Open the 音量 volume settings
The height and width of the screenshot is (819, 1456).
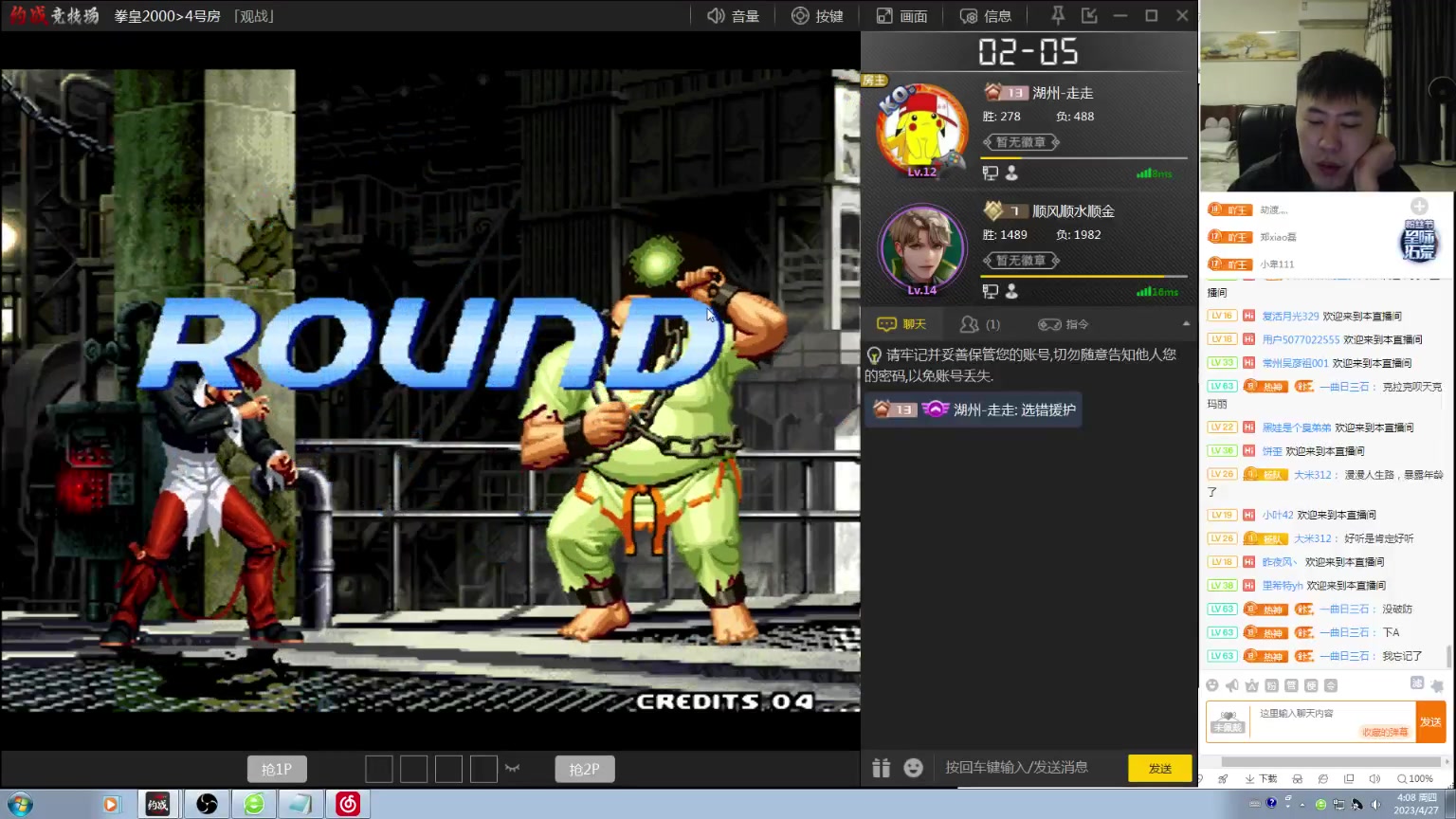coord(733,16)
